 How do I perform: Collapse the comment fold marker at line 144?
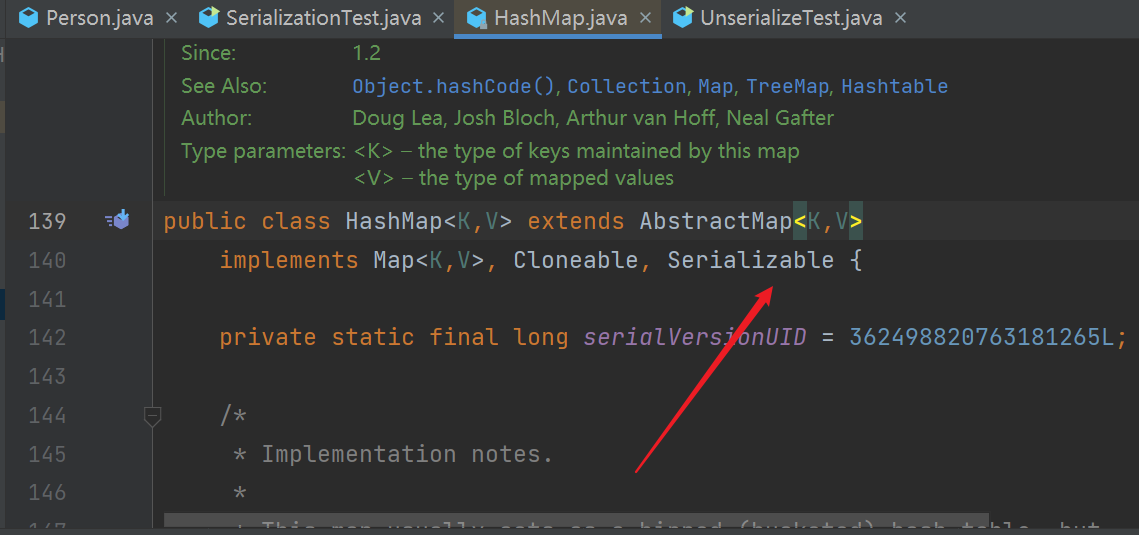(152, 416)
